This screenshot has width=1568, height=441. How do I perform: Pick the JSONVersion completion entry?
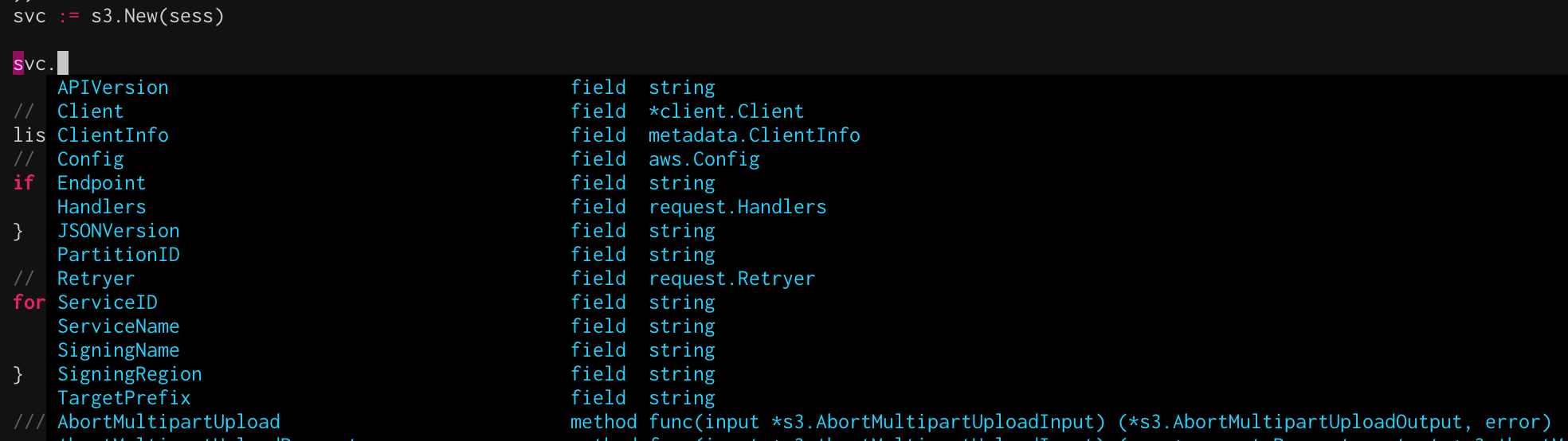click(118, 231)
